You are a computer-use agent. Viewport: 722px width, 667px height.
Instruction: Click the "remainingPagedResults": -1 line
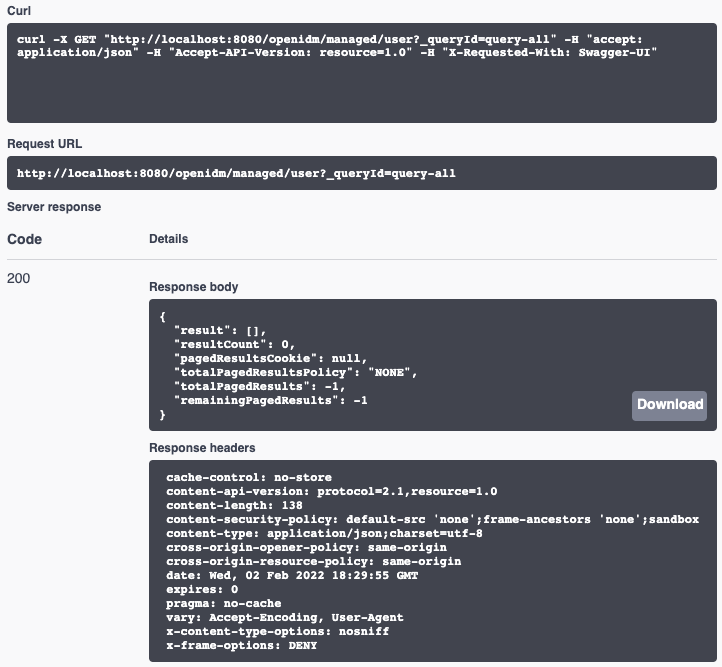271,400
